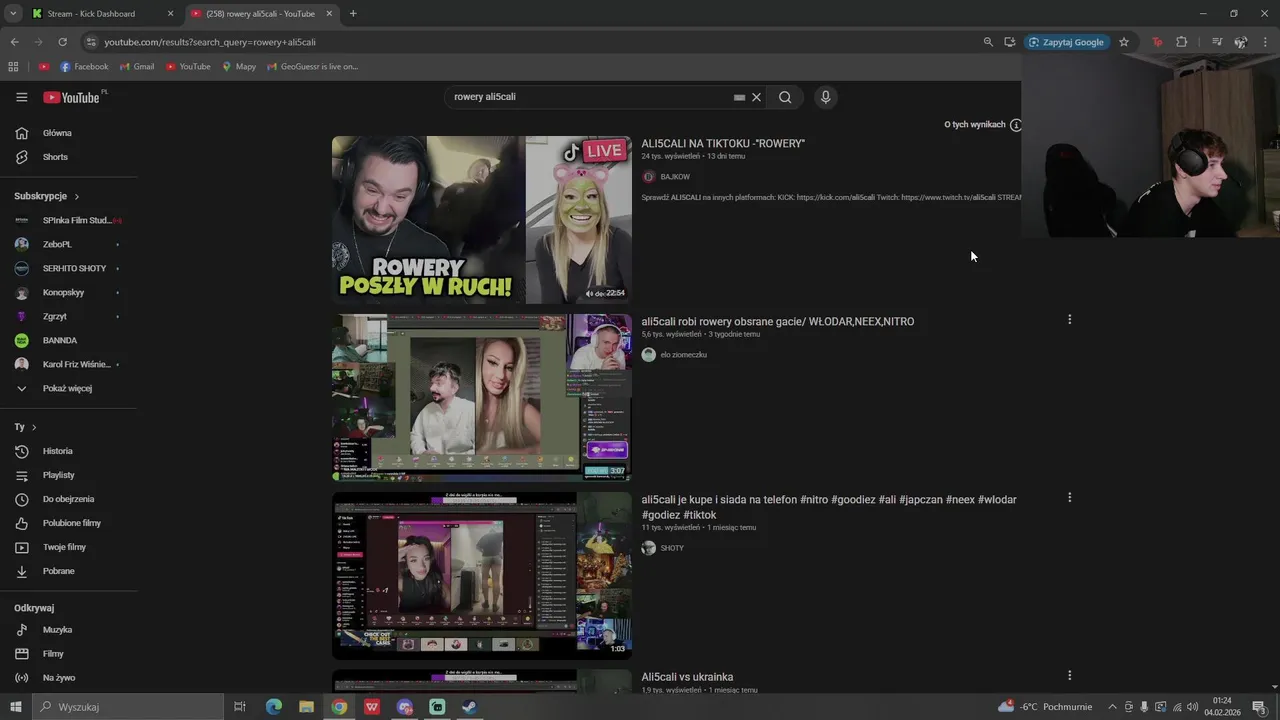The image size is (1280, 720).
Task: Open the Chrome three-dot menu
Action: click(1265, 42)
